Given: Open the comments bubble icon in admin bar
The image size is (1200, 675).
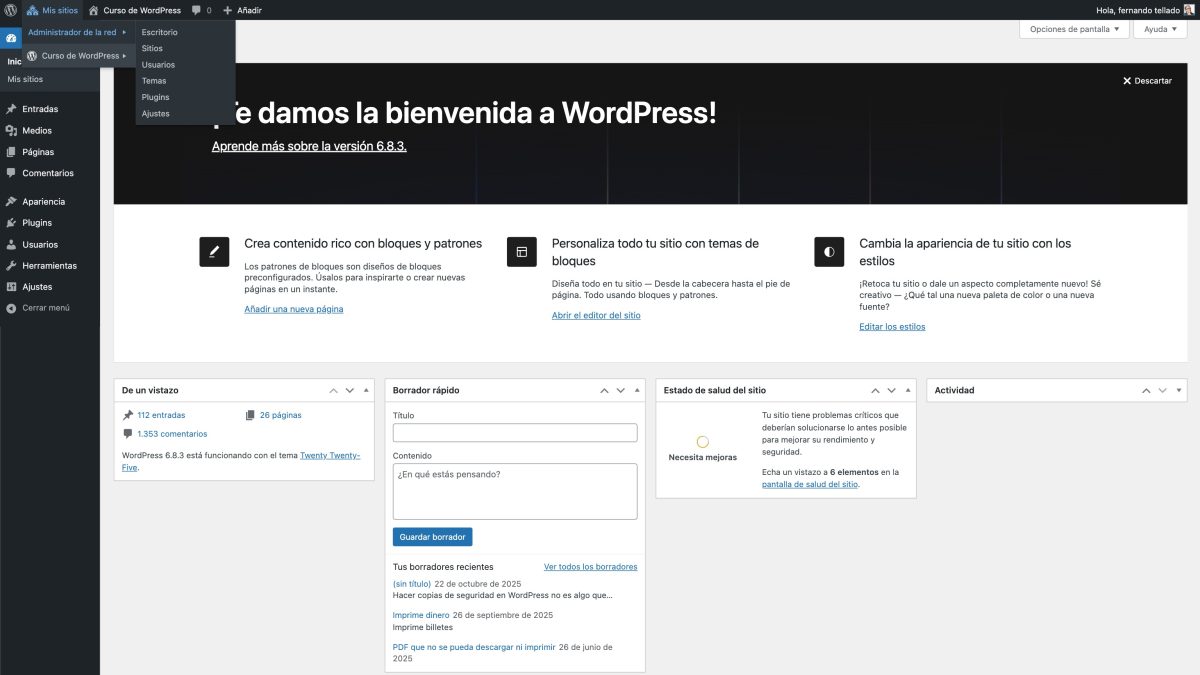Looking at the screenshot, I should click(x=197, y=10).
